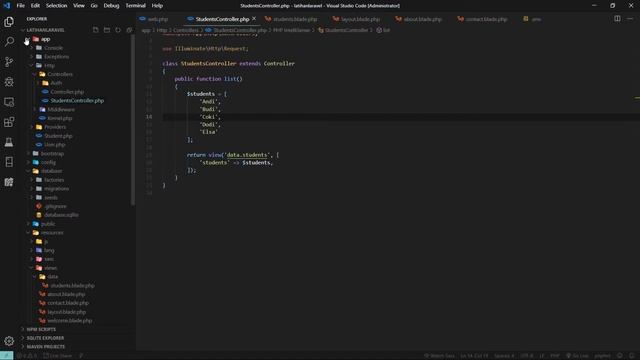Open User.php in the file tree

tap(55, 144)
